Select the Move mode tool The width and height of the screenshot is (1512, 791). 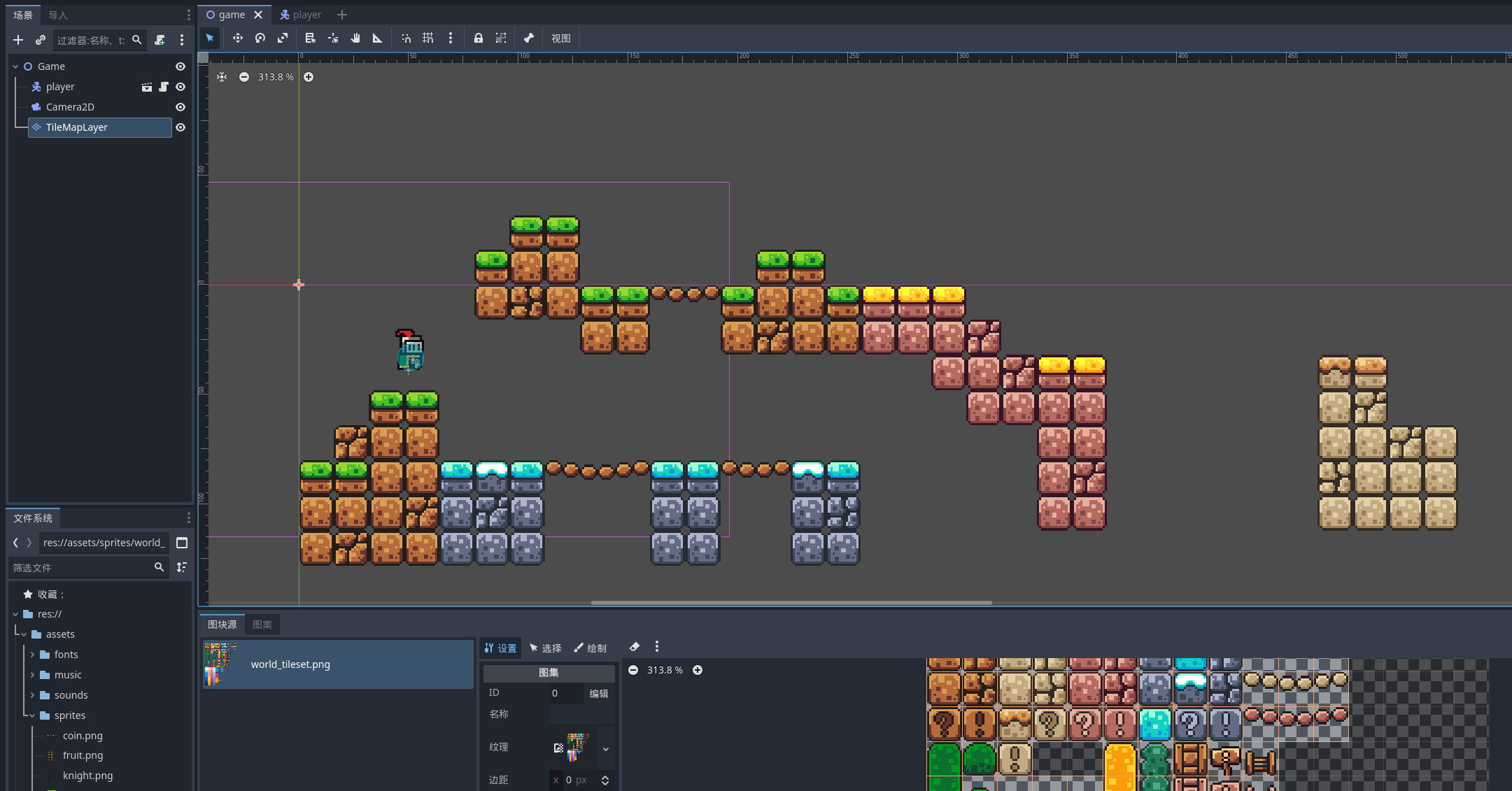click(x=238, y=38)
